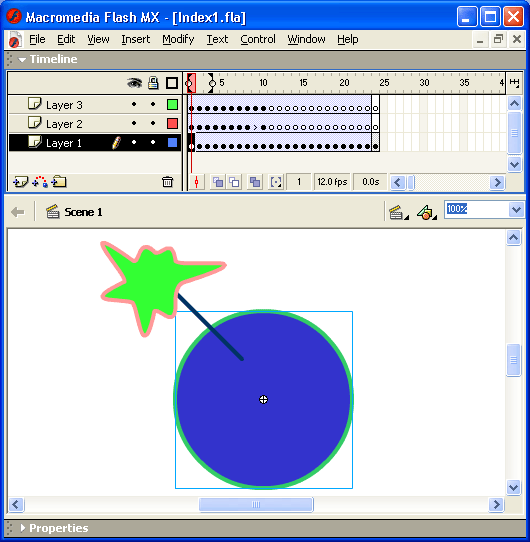Screen dimensions: 530x542
Task: Click the Timeline panel gripper
Action: point(9,59)
